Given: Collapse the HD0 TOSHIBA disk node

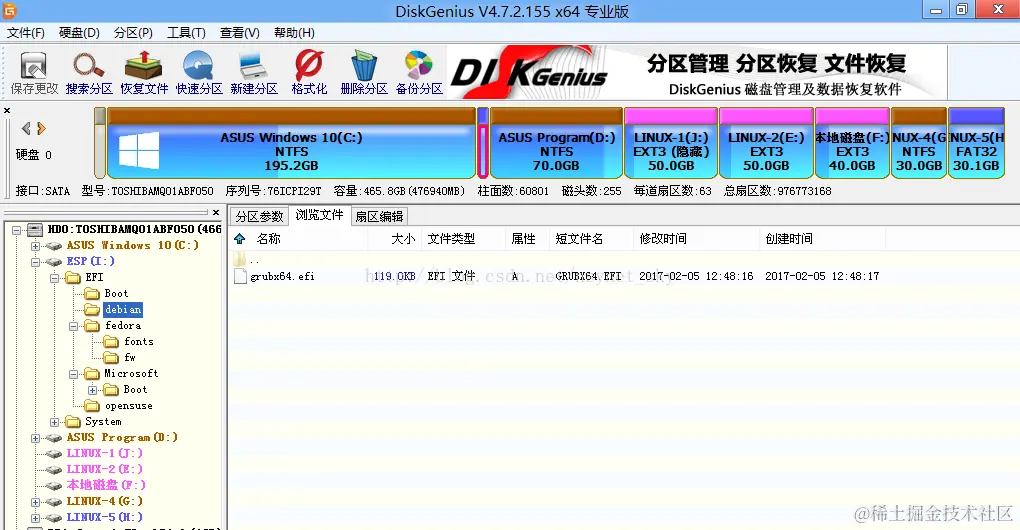Looking at the screenshot, I should (x=17, y=230).
